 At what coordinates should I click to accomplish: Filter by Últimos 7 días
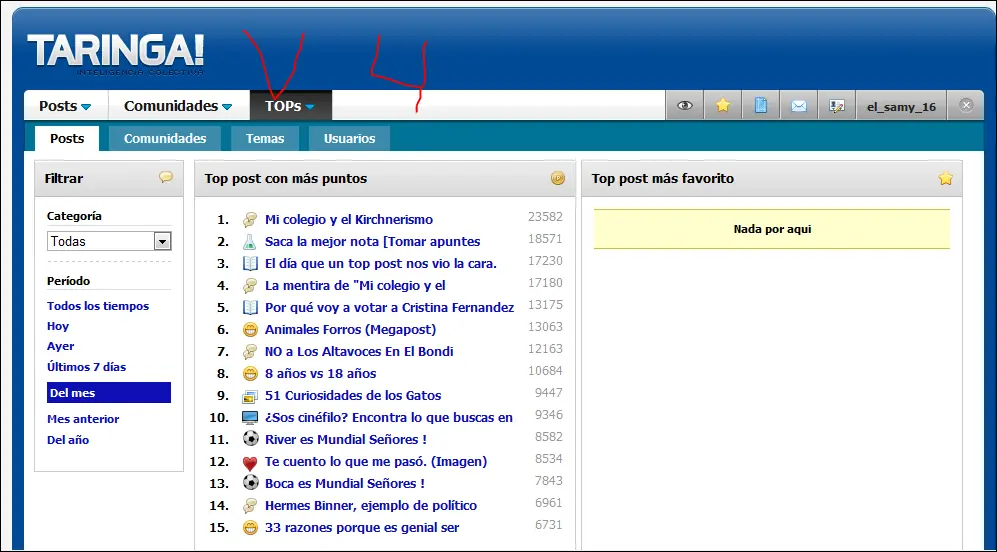[x=86, y=367]
